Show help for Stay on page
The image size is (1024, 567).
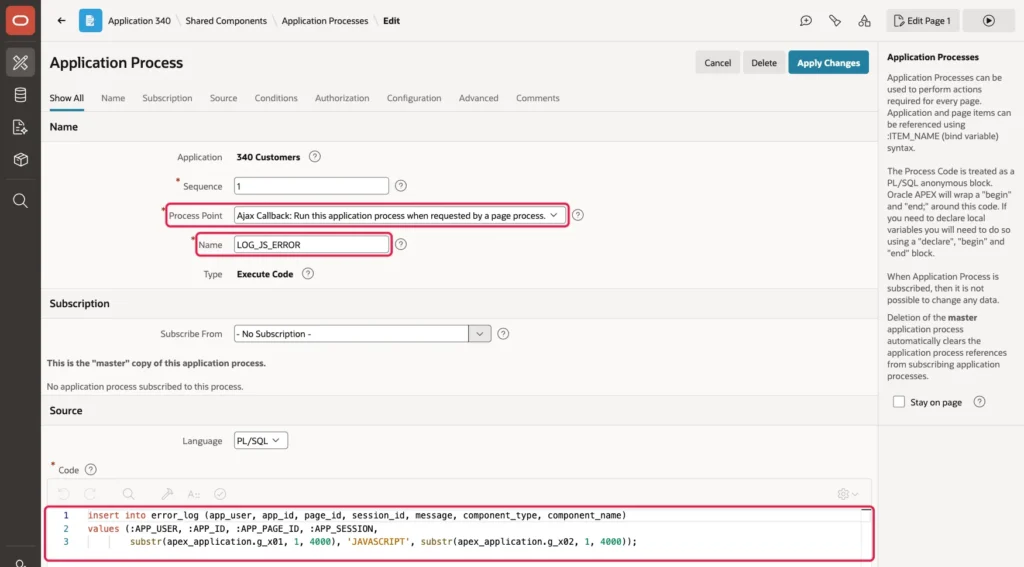coord(979,402)
